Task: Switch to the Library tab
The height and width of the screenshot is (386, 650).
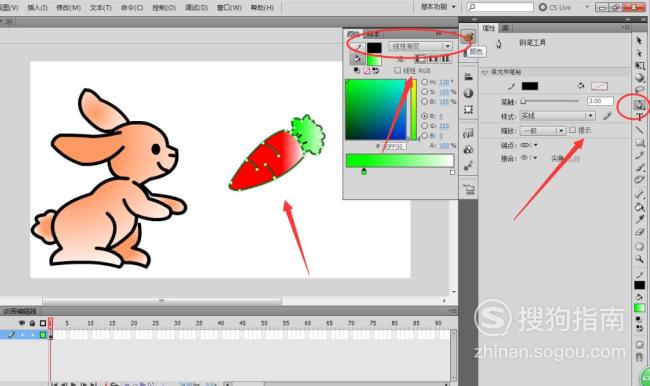Action: 505,28
